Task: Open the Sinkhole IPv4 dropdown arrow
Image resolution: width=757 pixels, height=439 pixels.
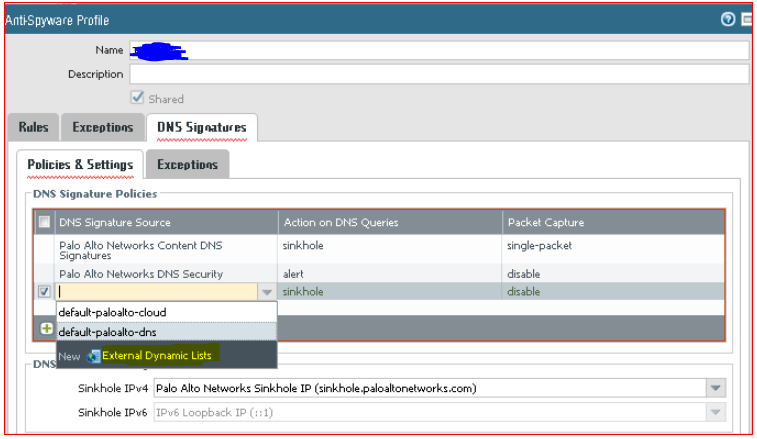Action: pyautogui.click(x=716, y=388)
